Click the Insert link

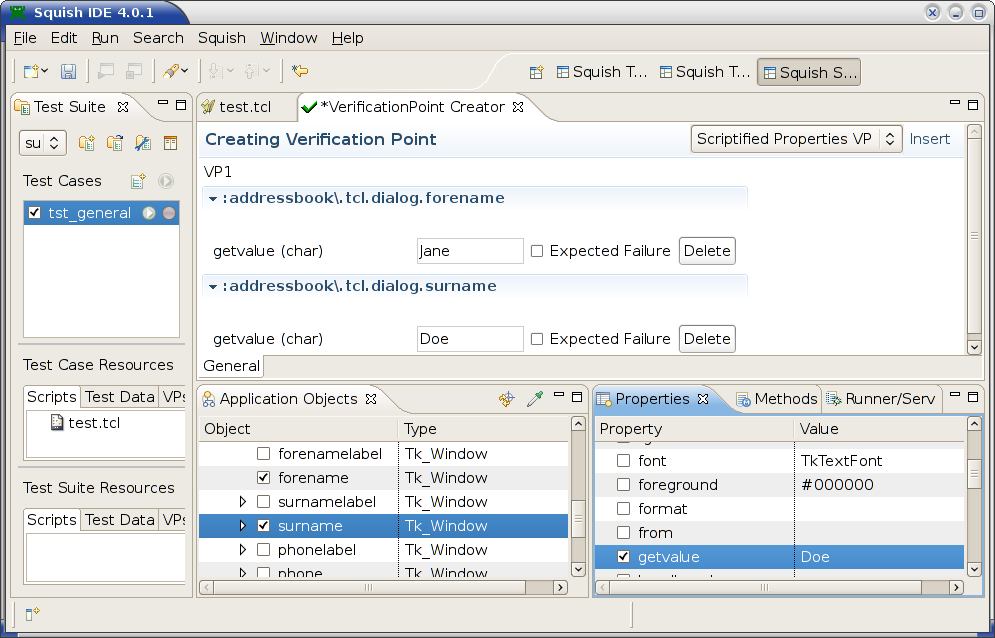coord(929,139)
